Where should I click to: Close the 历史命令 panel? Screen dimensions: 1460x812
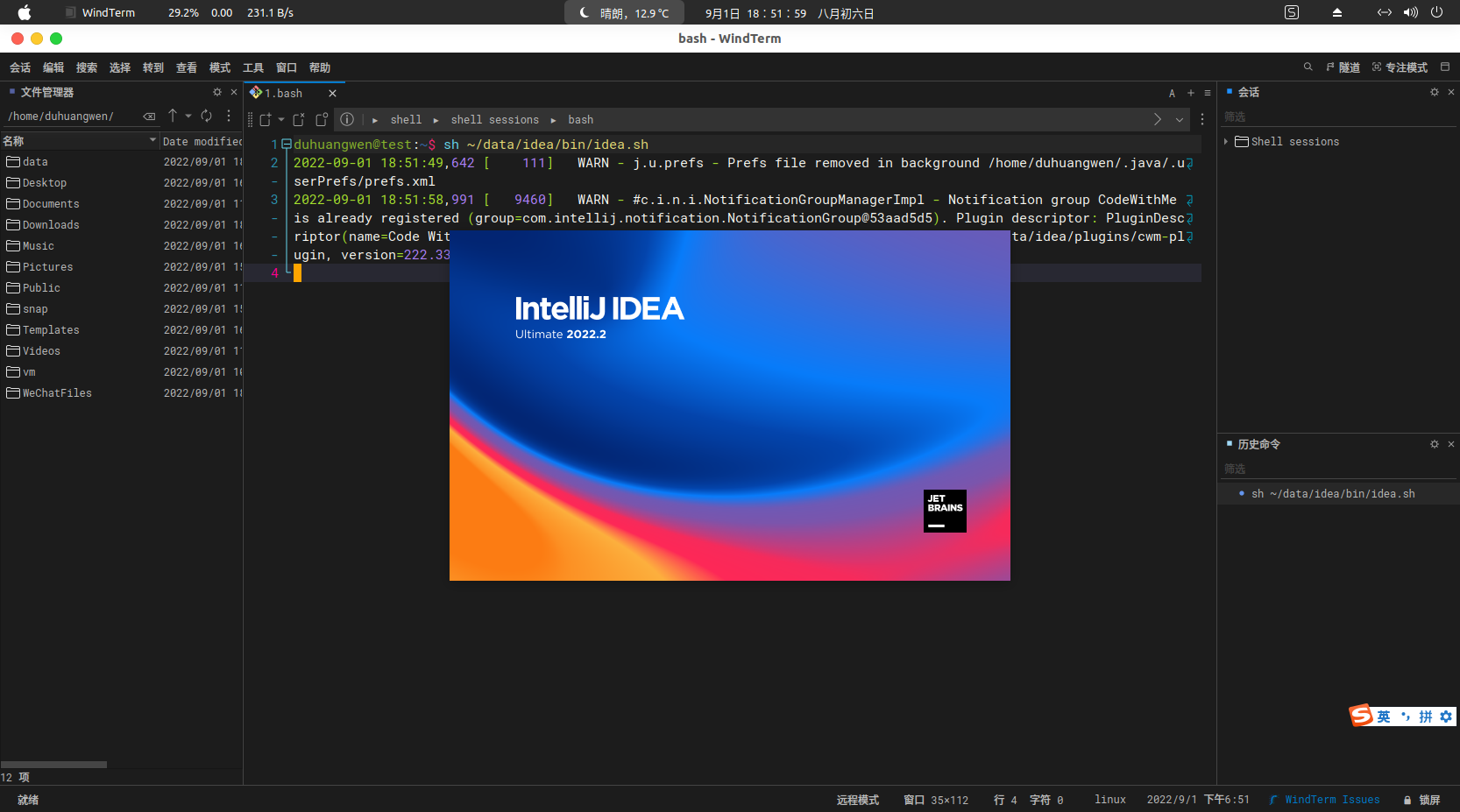[1451, 444]
